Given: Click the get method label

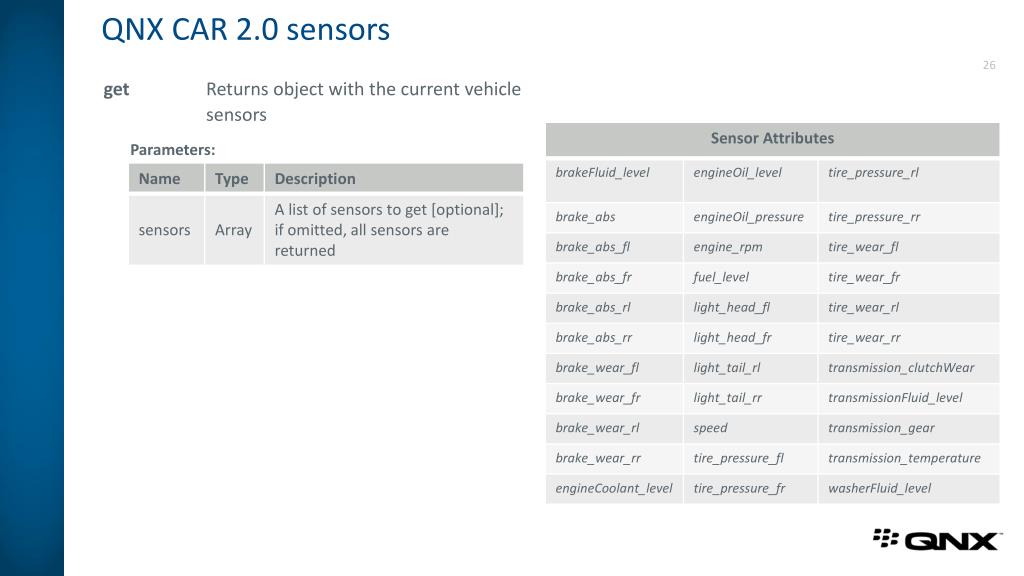Looking at the screenshot, I should [116, 89].
